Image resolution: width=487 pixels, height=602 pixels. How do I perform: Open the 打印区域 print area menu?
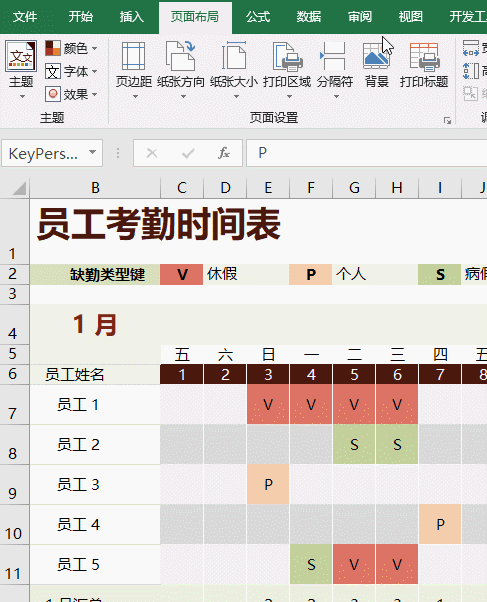coord(287,69)
